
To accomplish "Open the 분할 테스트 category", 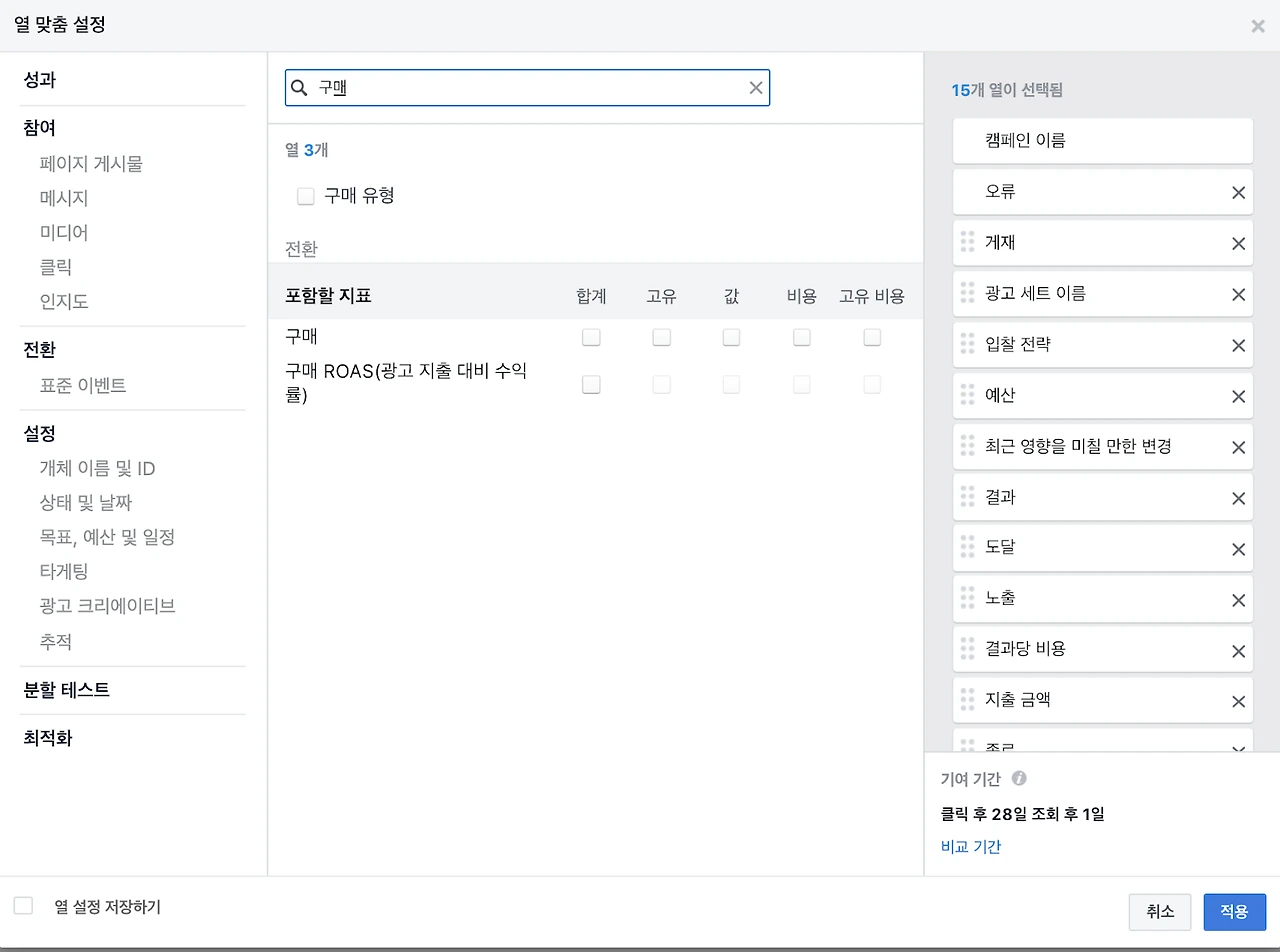I will tap(67, 690).
